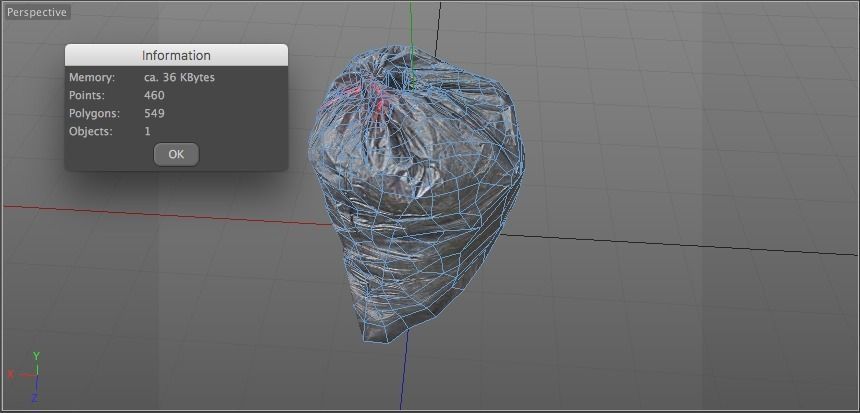
Task: Click the Polygons value 549
Action: (154, 114)
